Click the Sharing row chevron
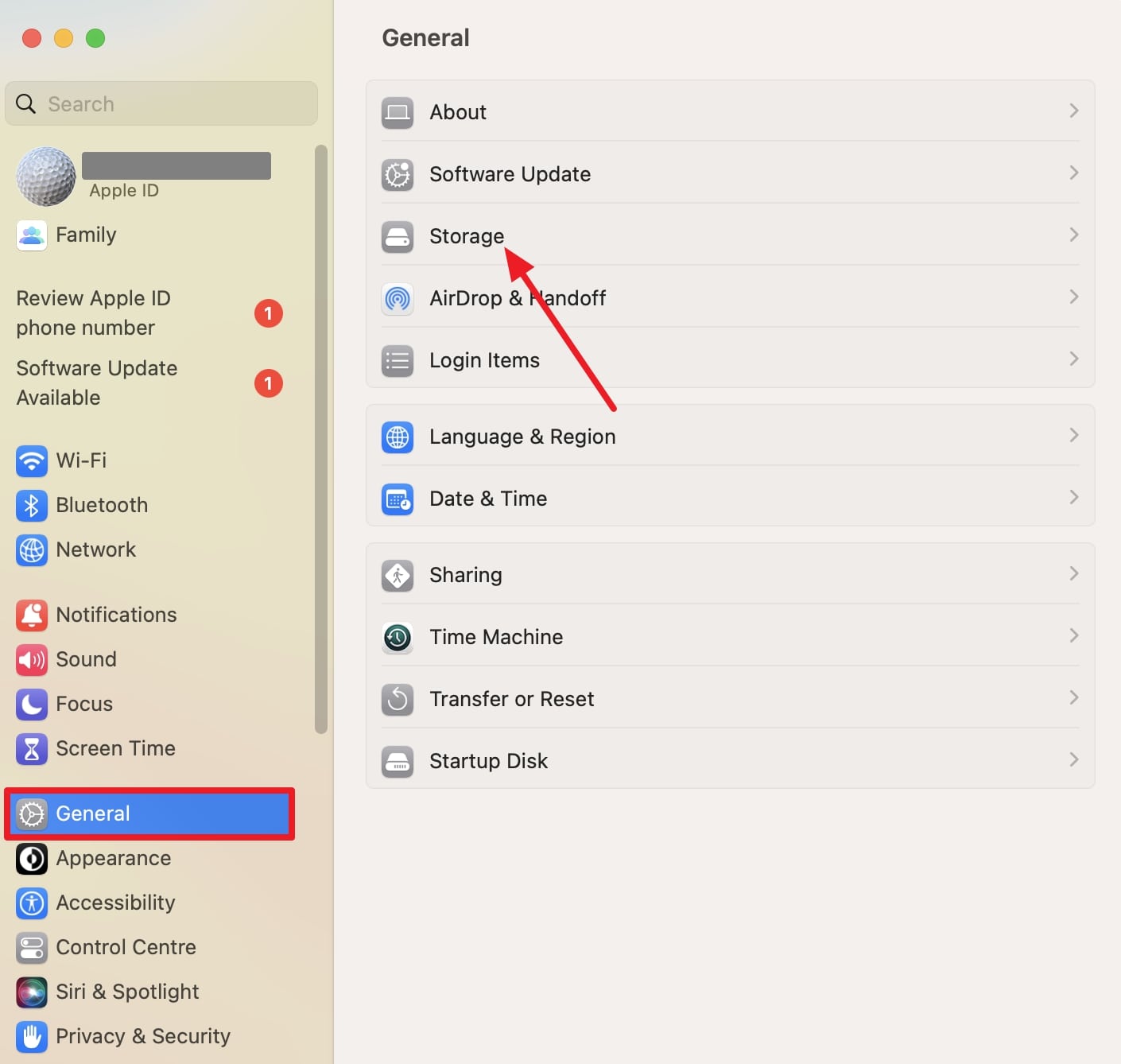 pyautogui.click(x=1073, y=573)
